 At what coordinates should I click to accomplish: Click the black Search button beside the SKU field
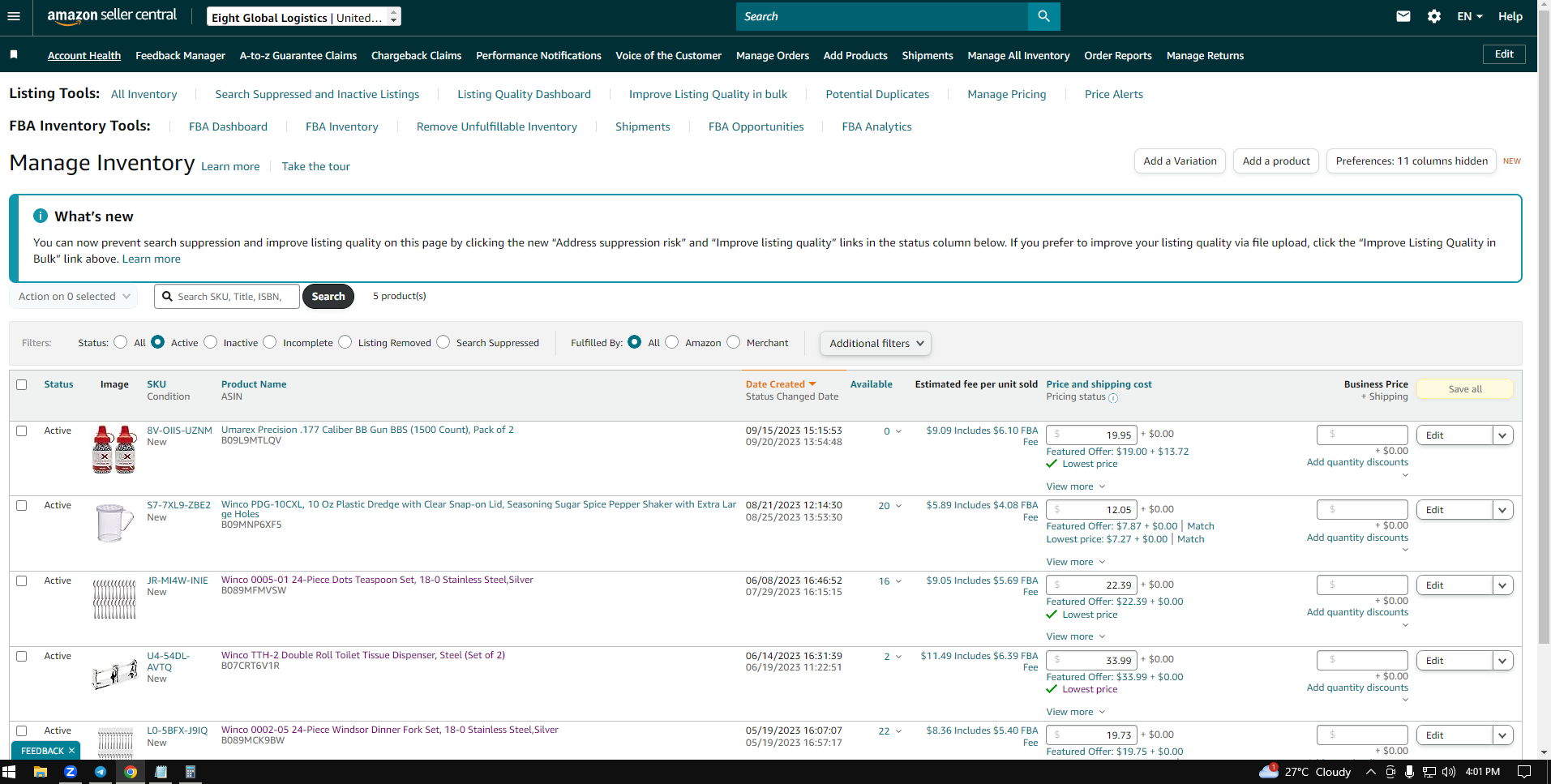pyautogui.click(x=328, y=297)
